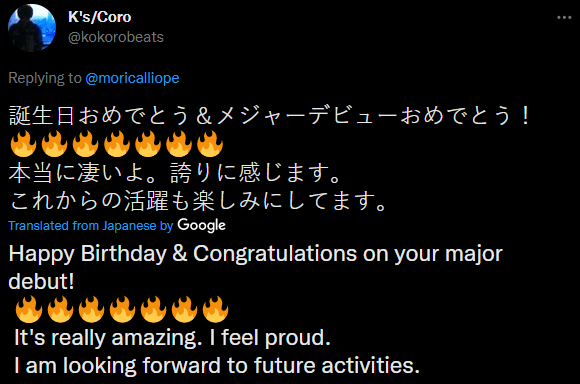Open the three-dot more options menu
Image resolution: width=580 pixels, height=384 pixels.
564,17
